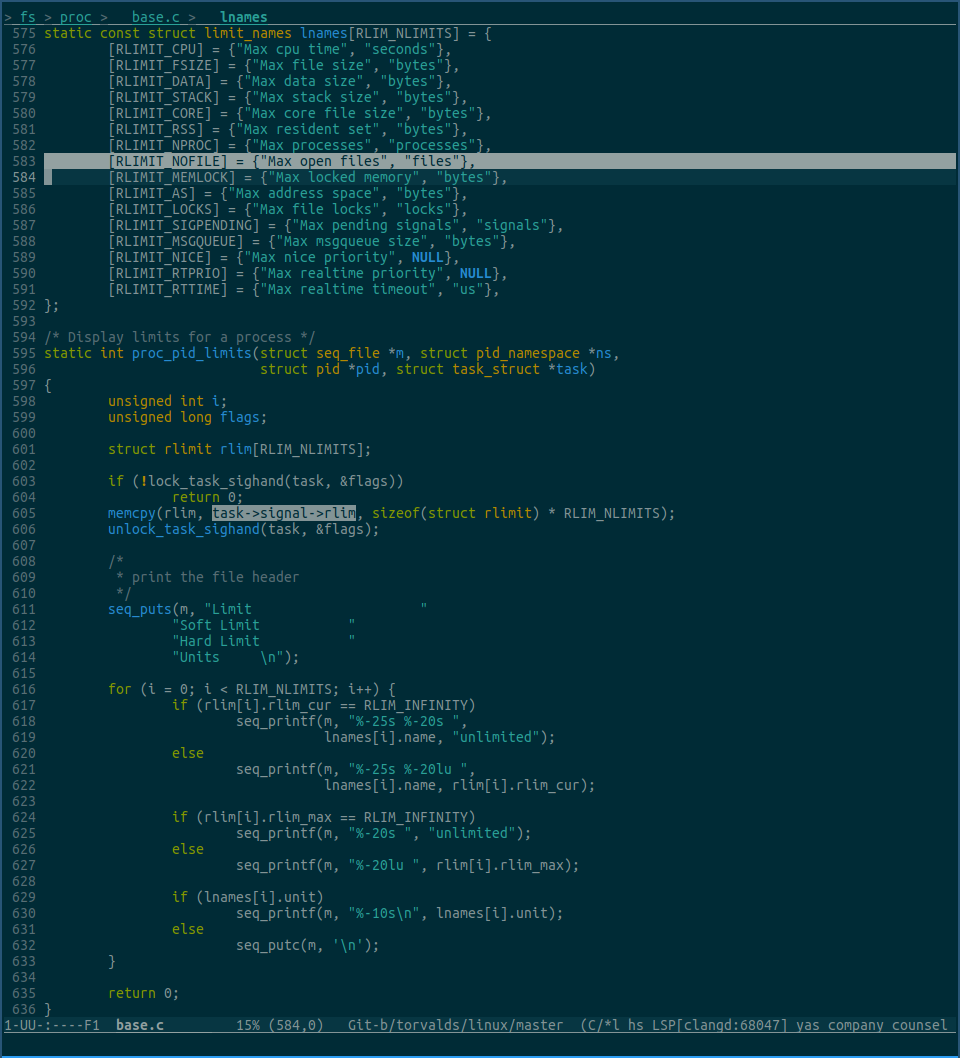960x1058 pixels.
Task: Click the highlighted RLIMIT_NOFILE line
Action: click(290, 161)
